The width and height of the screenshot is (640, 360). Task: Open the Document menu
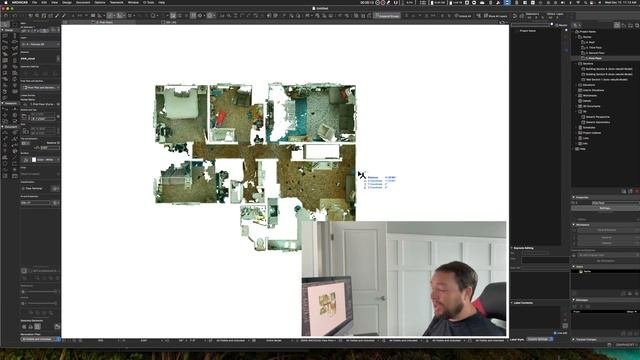[83, 2]
